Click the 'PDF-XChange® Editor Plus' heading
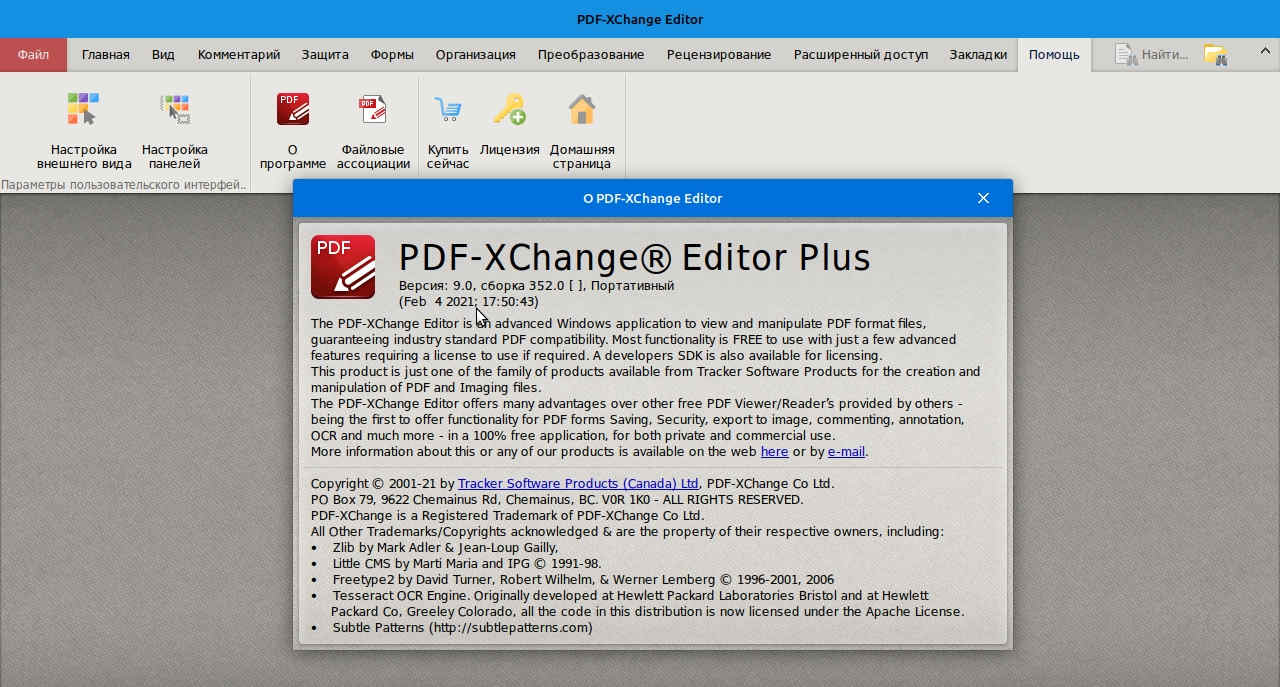Screen dimensions: 1280x687 tap(635, 257)
